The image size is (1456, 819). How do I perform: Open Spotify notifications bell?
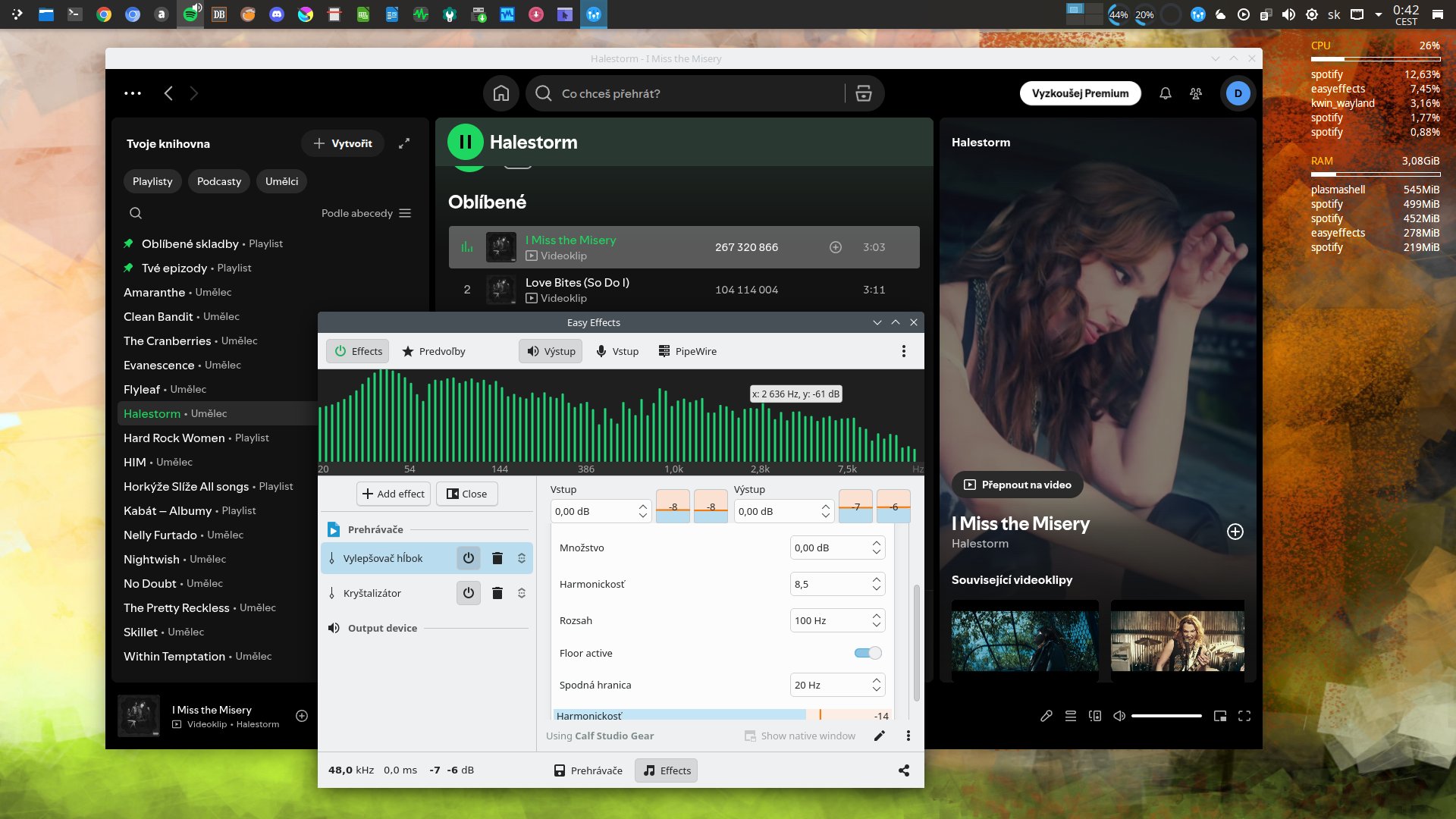coord(1166,93)
